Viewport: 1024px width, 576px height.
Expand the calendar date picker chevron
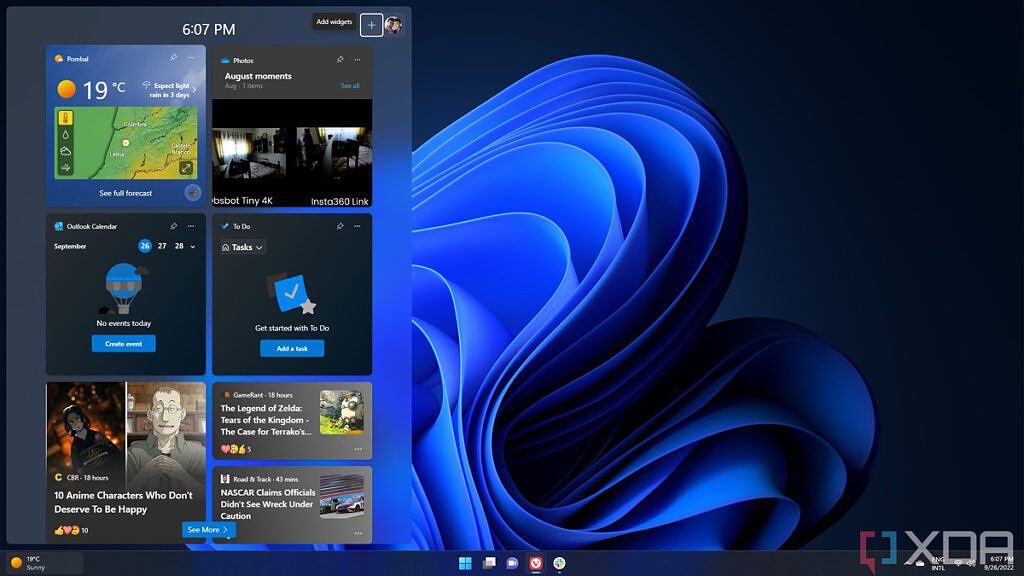[x=192, y=247]
